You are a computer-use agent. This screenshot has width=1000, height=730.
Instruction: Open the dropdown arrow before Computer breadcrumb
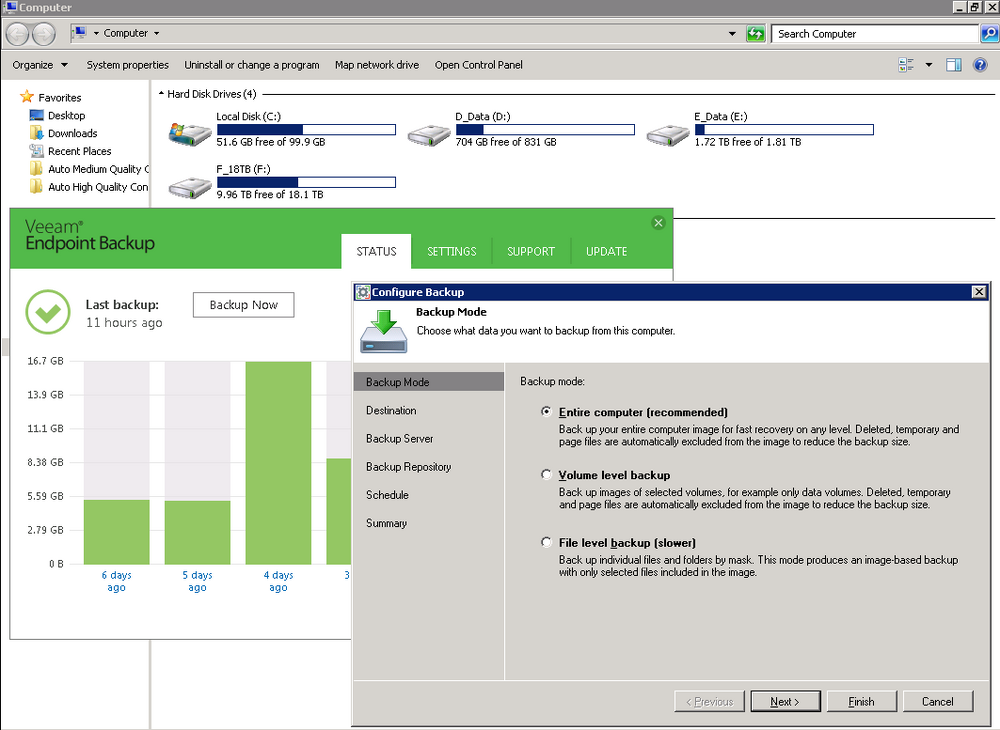coord(96,33)
